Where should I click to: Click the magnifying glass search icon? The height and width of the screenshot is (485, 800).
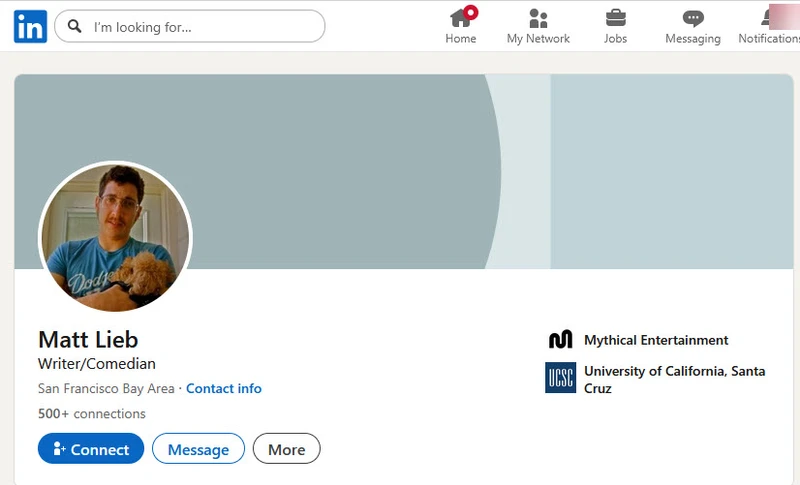(75, 27)
